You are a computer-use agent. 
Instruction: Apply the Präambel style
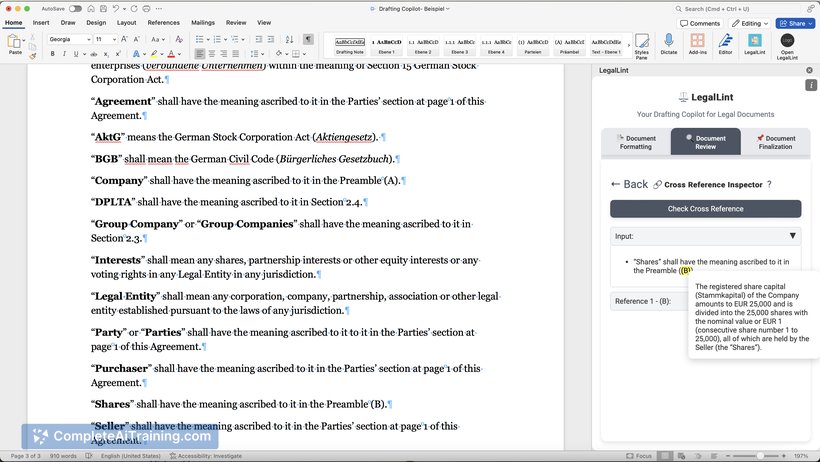[570, 46]
